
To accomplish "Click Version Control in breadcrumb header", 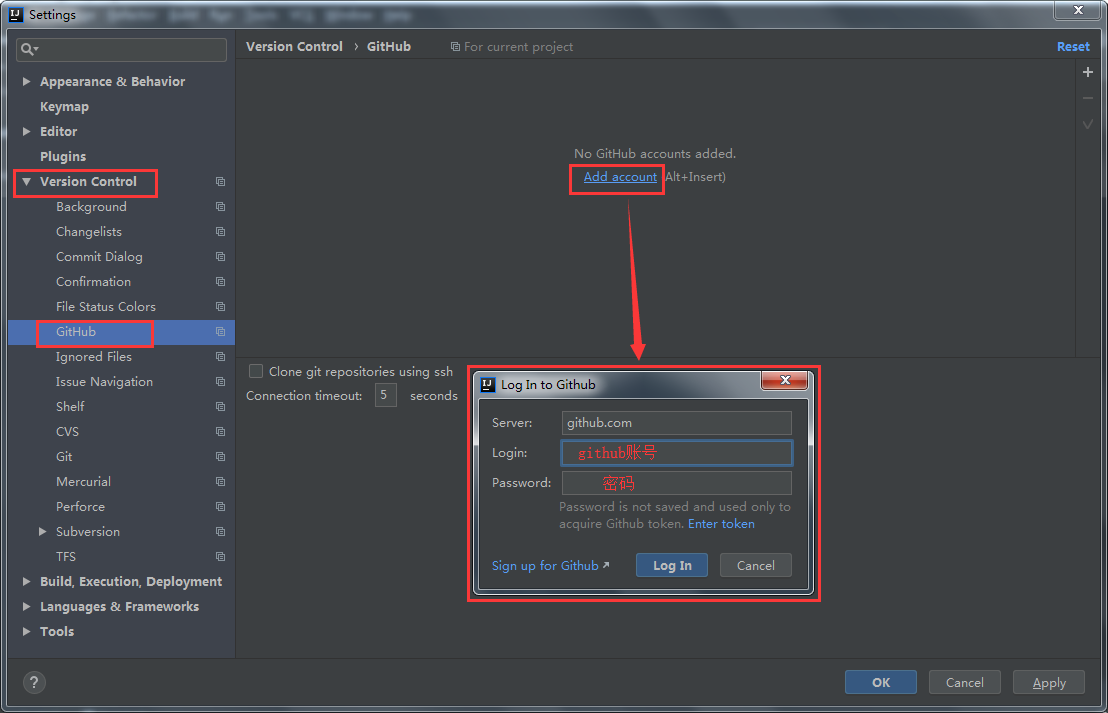I will point(294,47).
